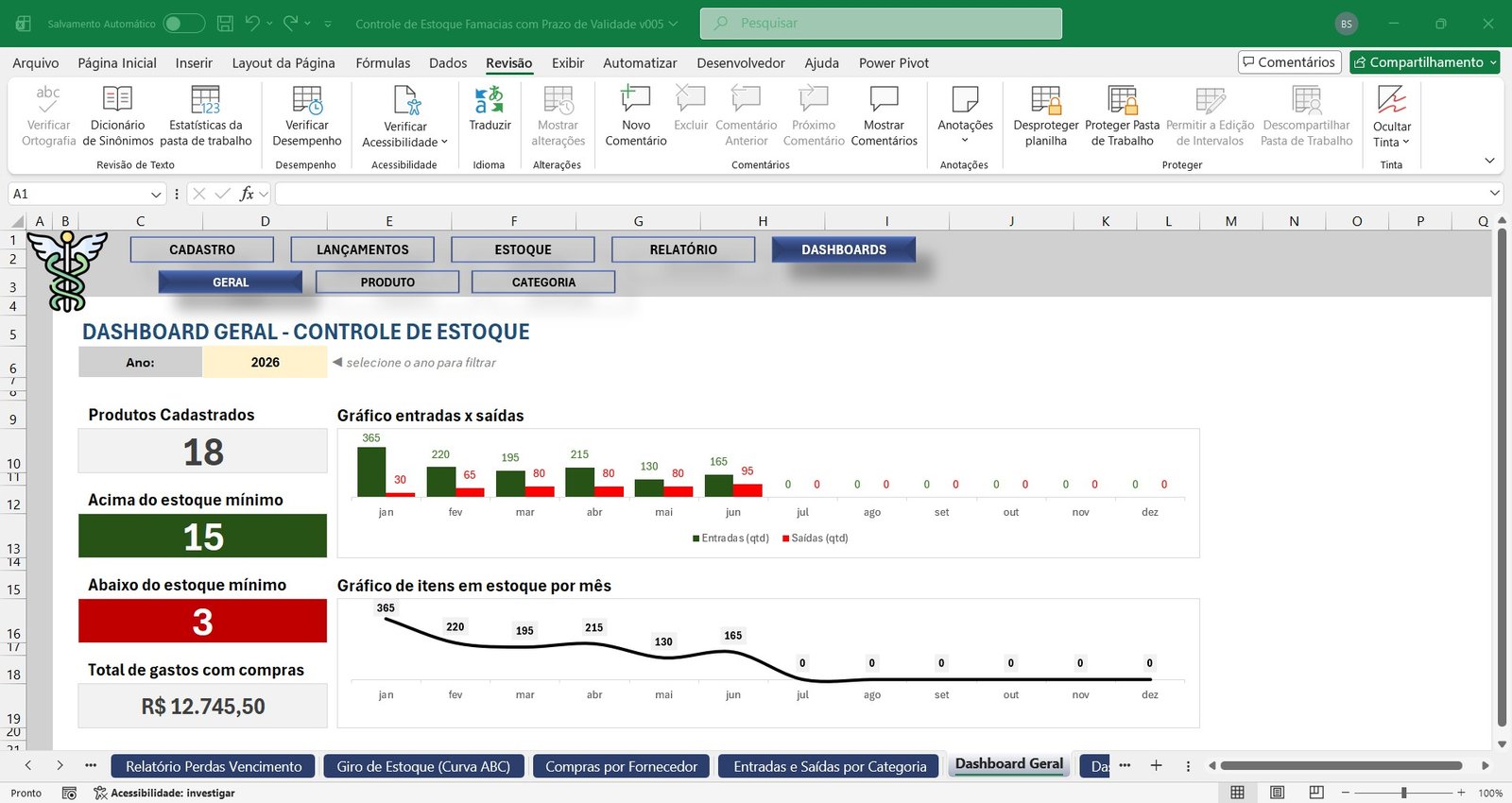Run Verificar Desempenho check

coord(307,115)
